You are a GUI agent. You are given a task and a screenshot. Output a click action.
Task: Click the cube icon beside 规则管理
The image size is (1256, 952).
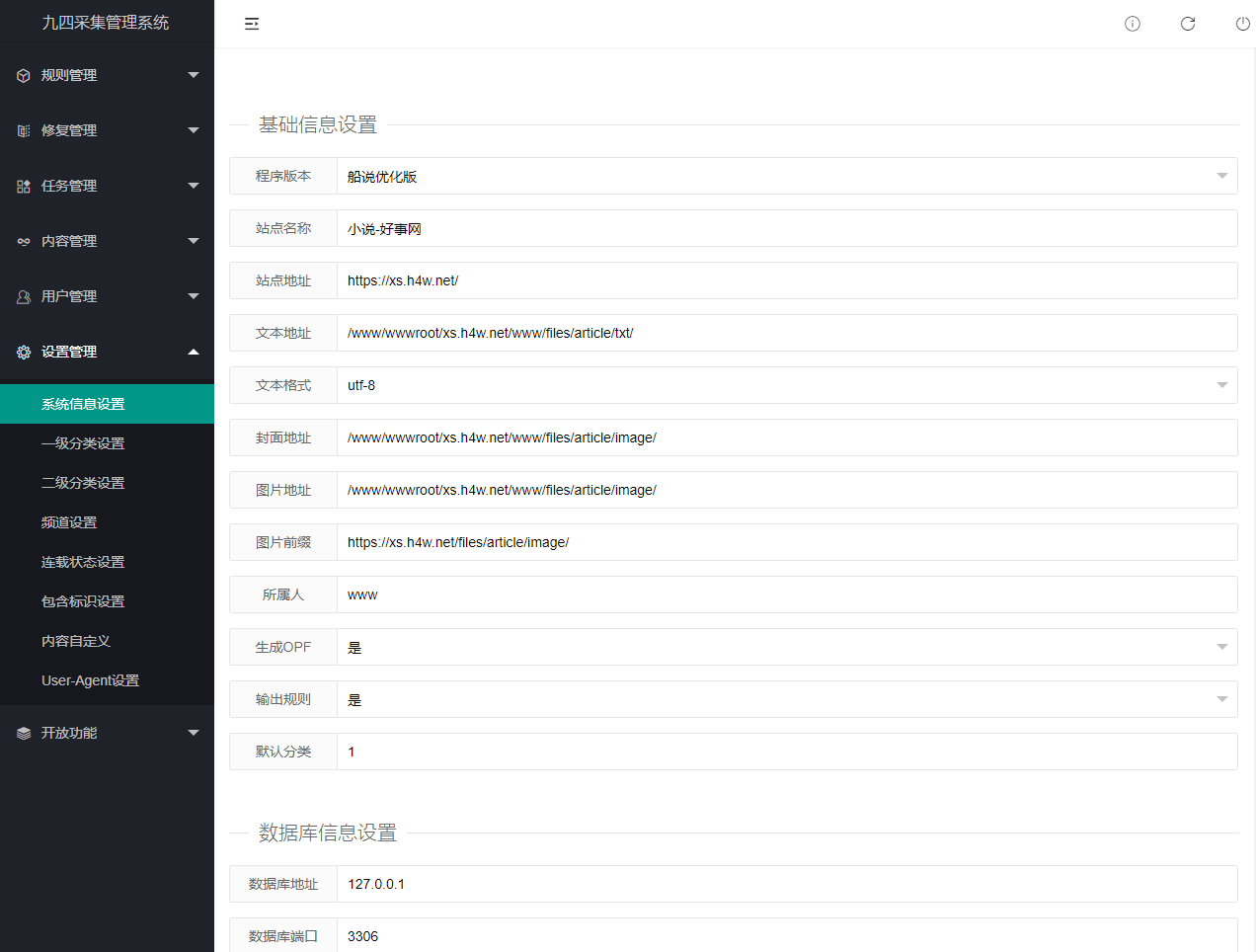click(x=24, y=75)
